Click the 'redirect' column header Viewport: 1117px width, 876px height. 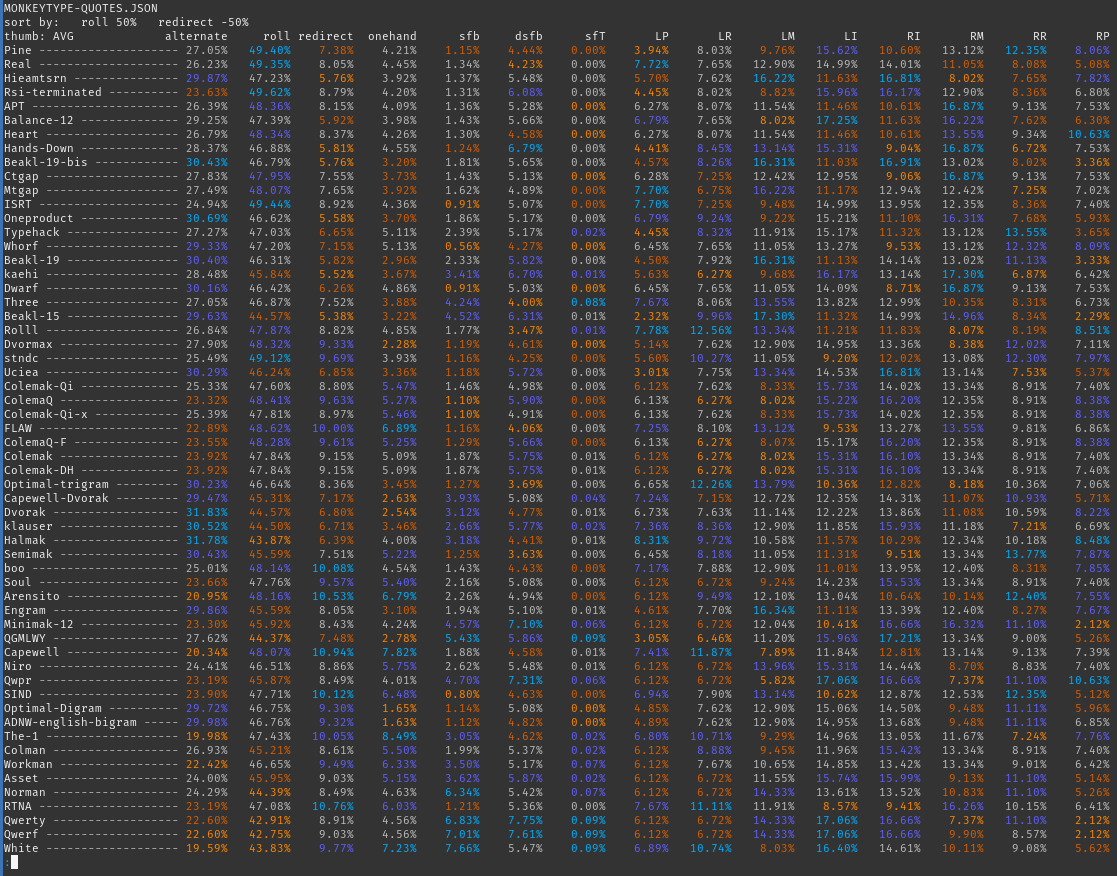point(326,36)
